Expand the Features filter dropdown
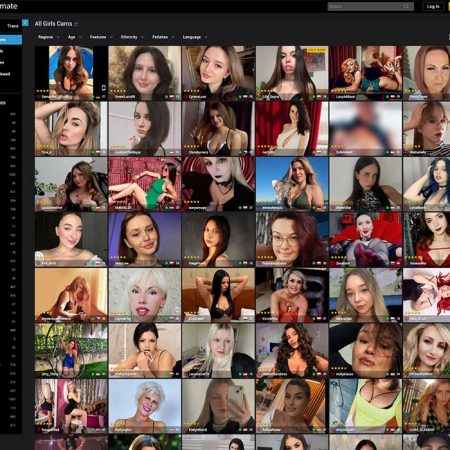The width and height of the screenshot is (450, 450). pyautogui.click(x=101, y=37)
